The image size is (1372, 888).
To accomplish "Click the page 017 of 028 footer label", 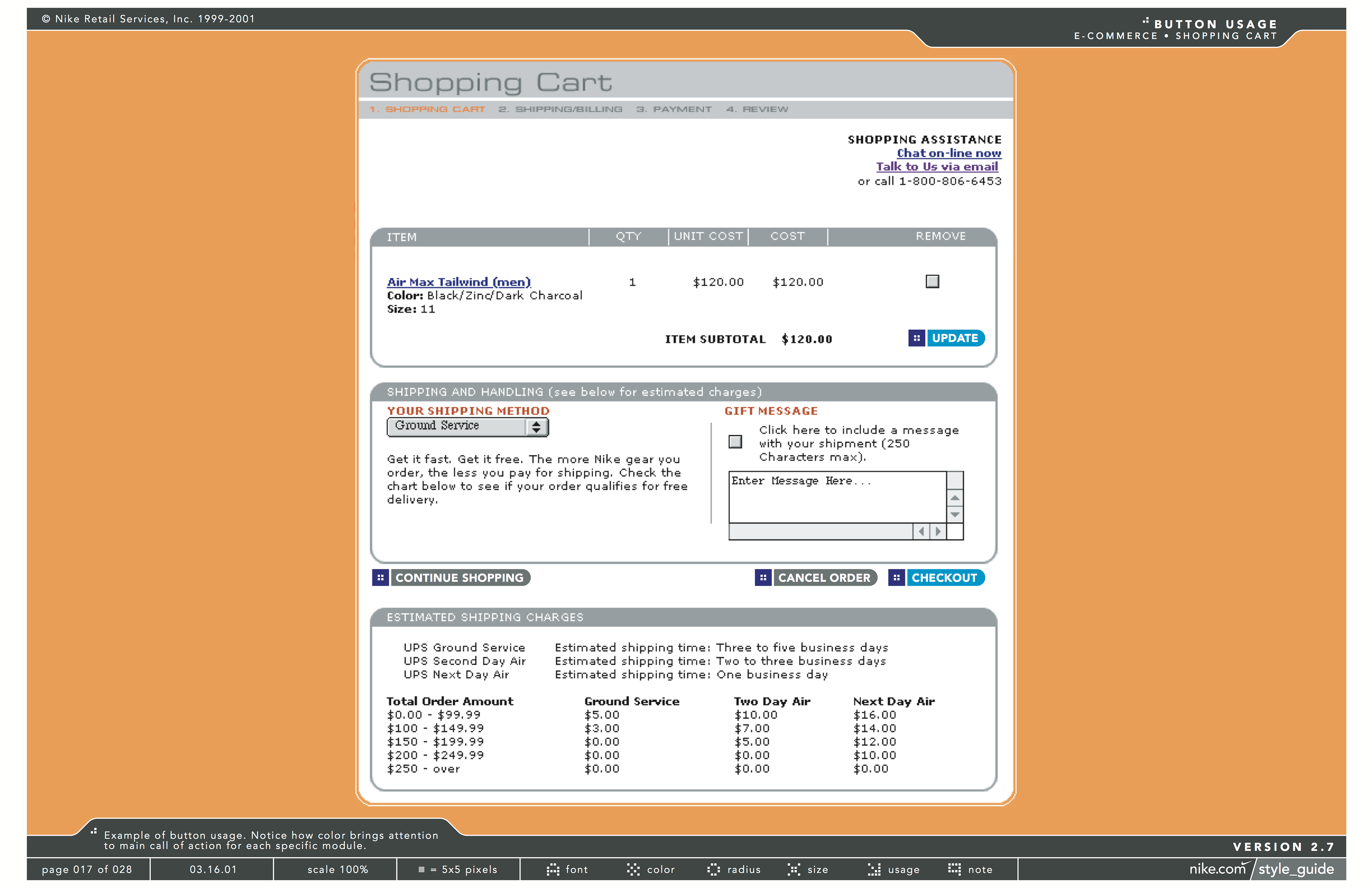I will click(x=87, y=869).
